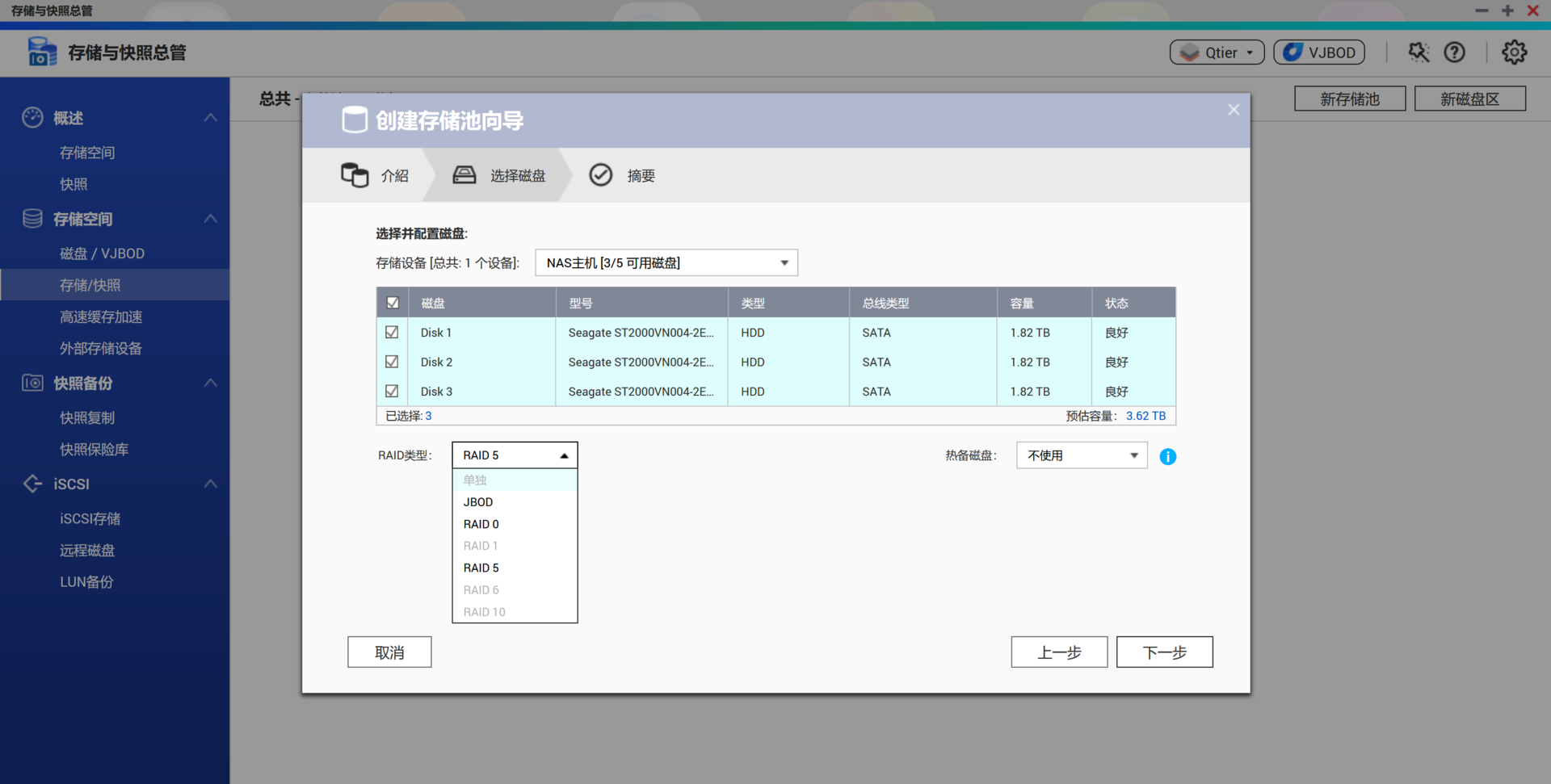The width and height of the screenshot is (1551, 784).
Task: Open the help question mark icon
Action: (x=1454, y=52)
